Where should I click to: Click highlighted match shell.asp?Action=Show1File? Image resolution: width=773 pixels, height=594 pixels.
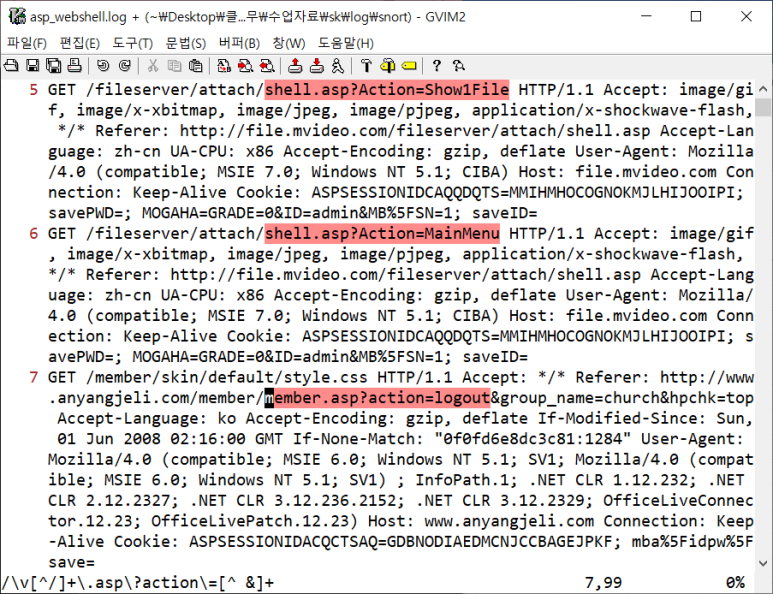click(387, 90)
